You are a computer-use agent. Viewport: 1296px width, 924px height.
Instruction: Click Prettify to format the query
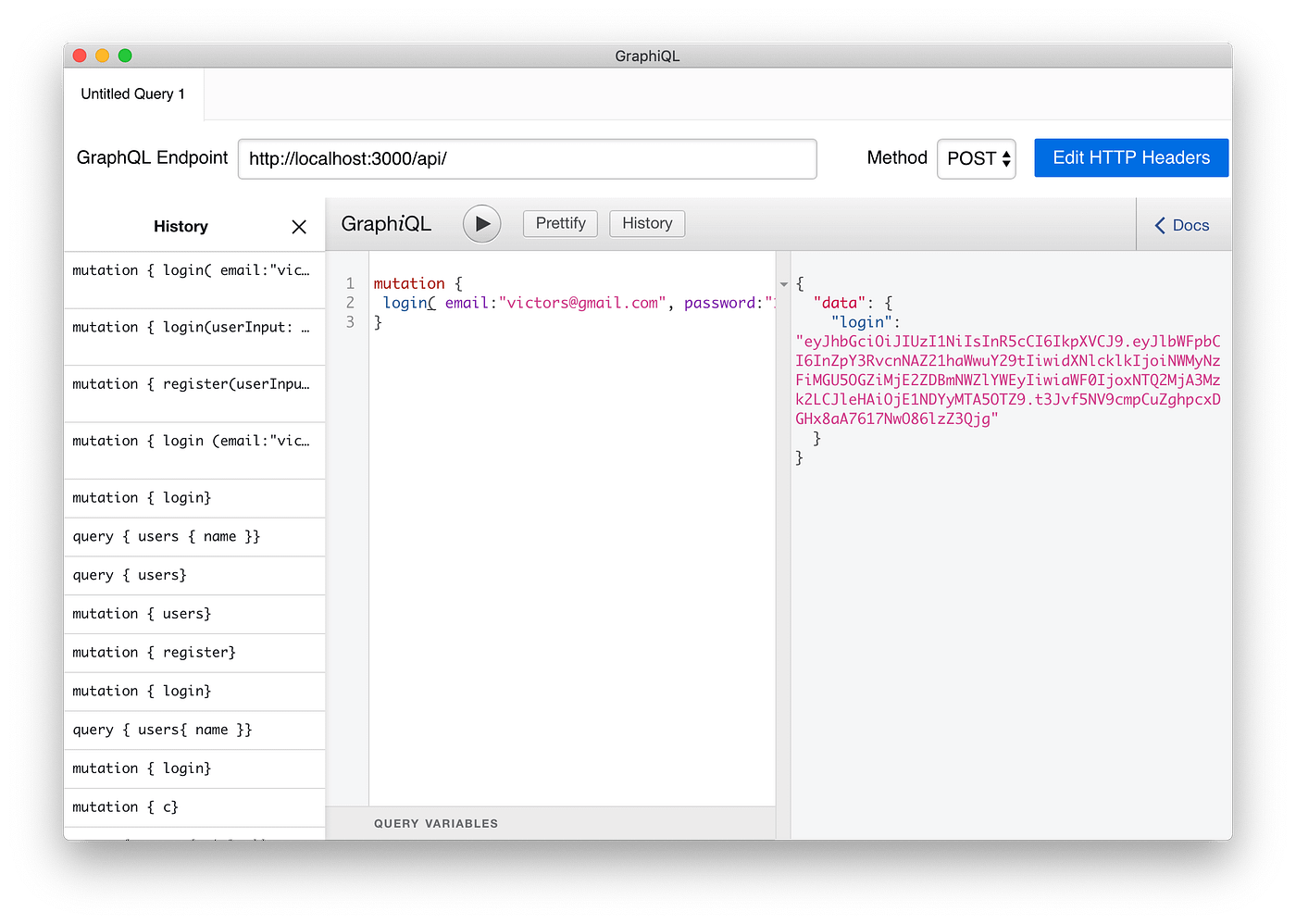tap(560, 223)
